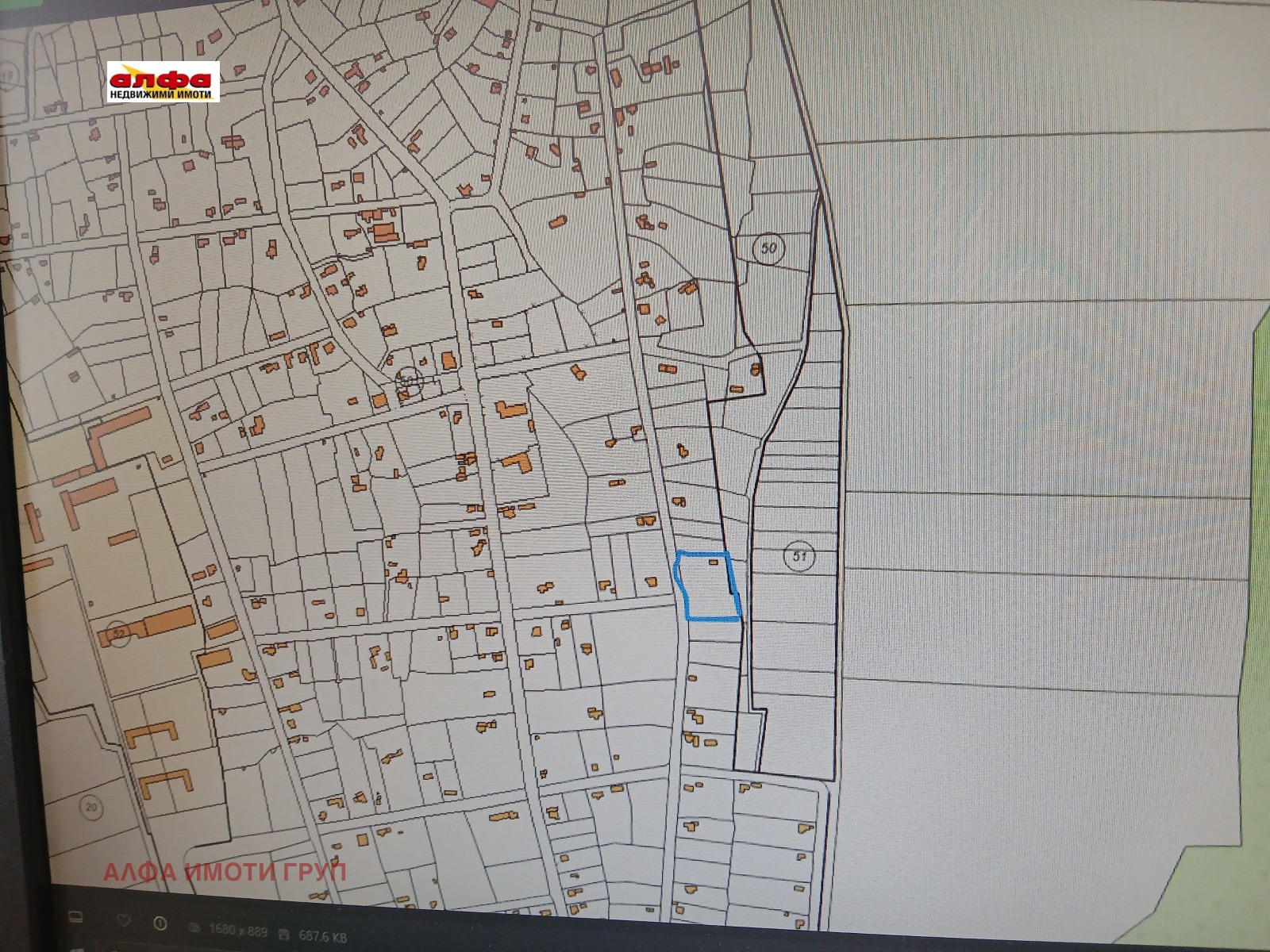Click the heart favorite icon
1270x952 pixels.
click(x=123, y=921)
